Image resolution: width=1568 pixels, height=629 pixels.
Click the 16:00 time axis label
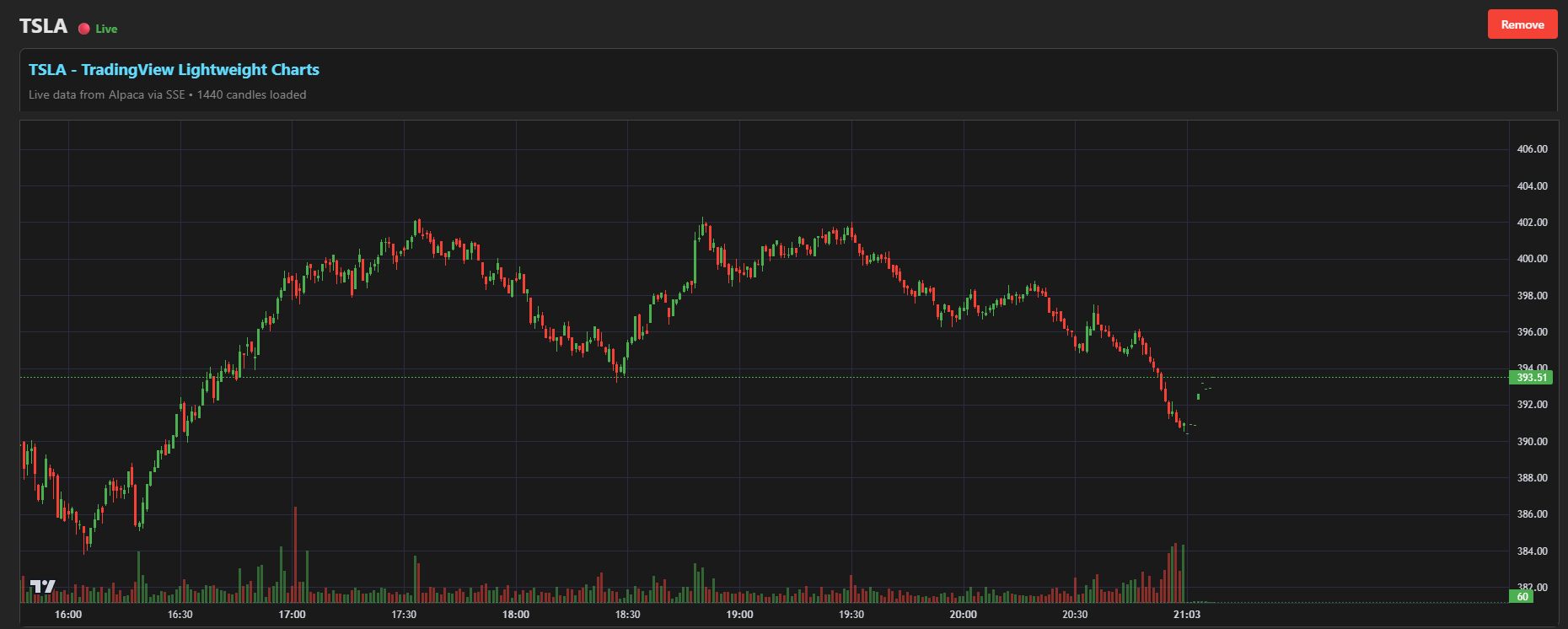(x=68, y=615)
